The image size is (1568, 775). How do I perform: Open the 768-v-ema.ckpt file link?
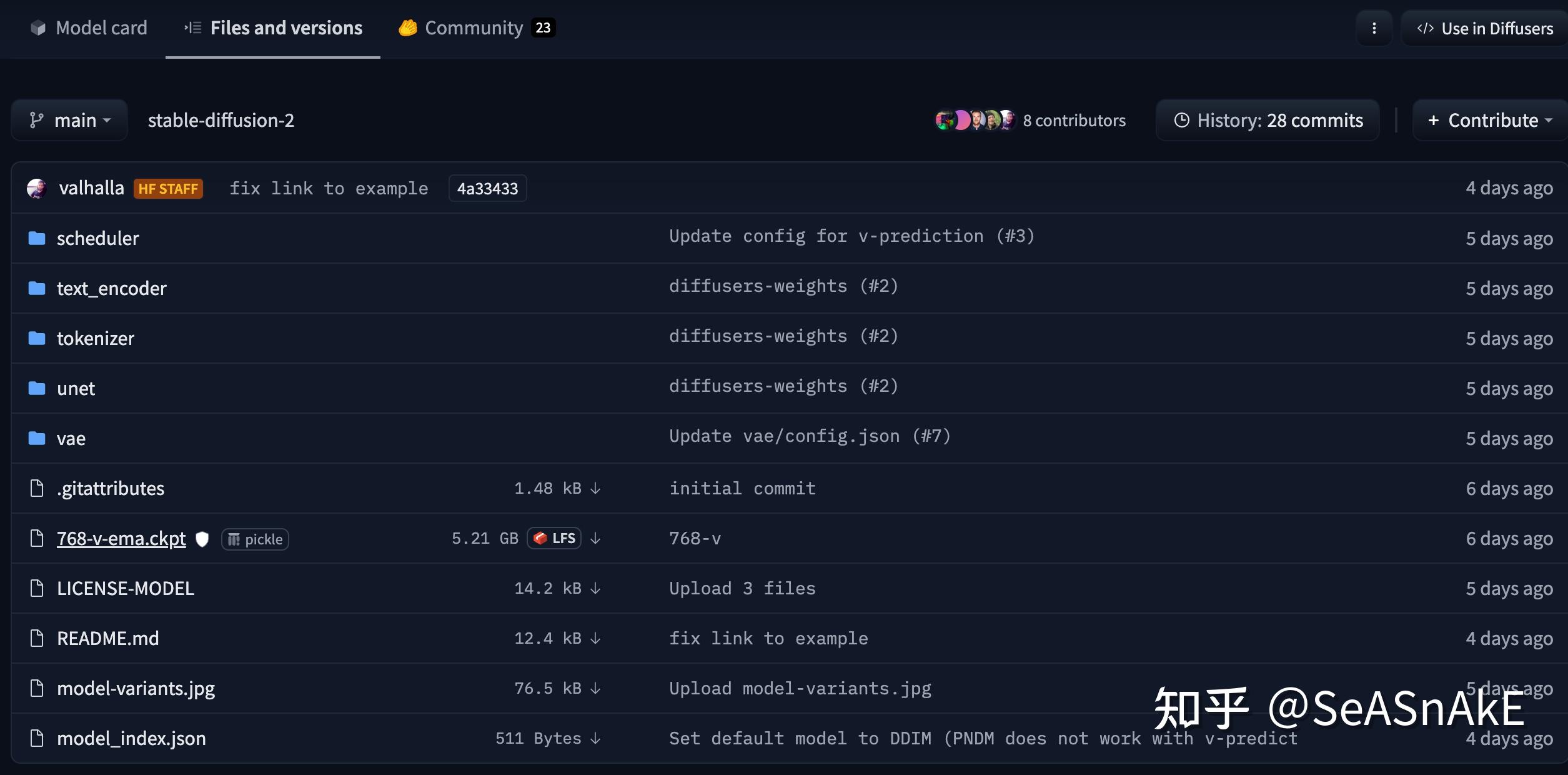[x=121, y=538]
